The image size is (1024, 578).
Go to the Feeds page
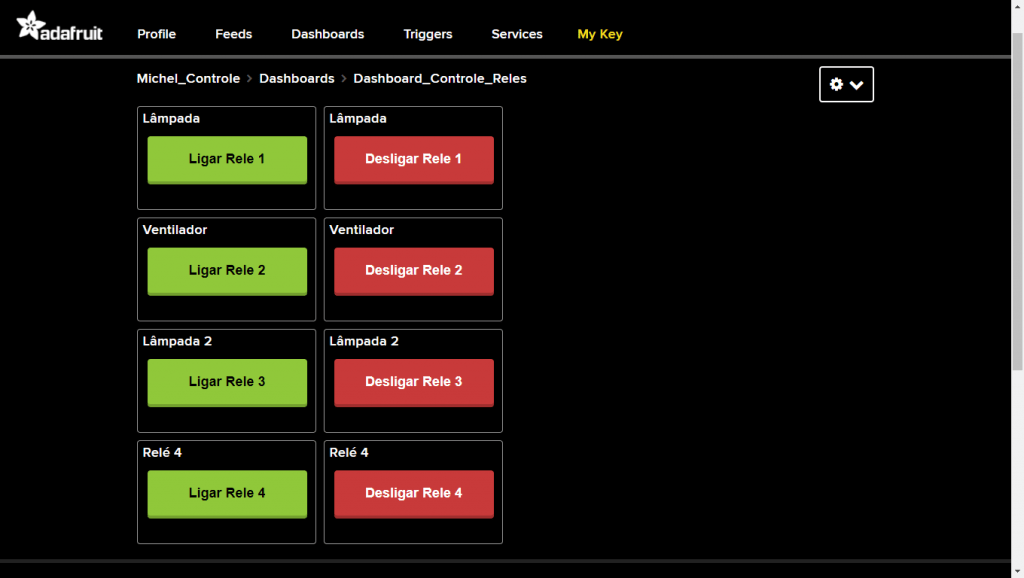234,34
